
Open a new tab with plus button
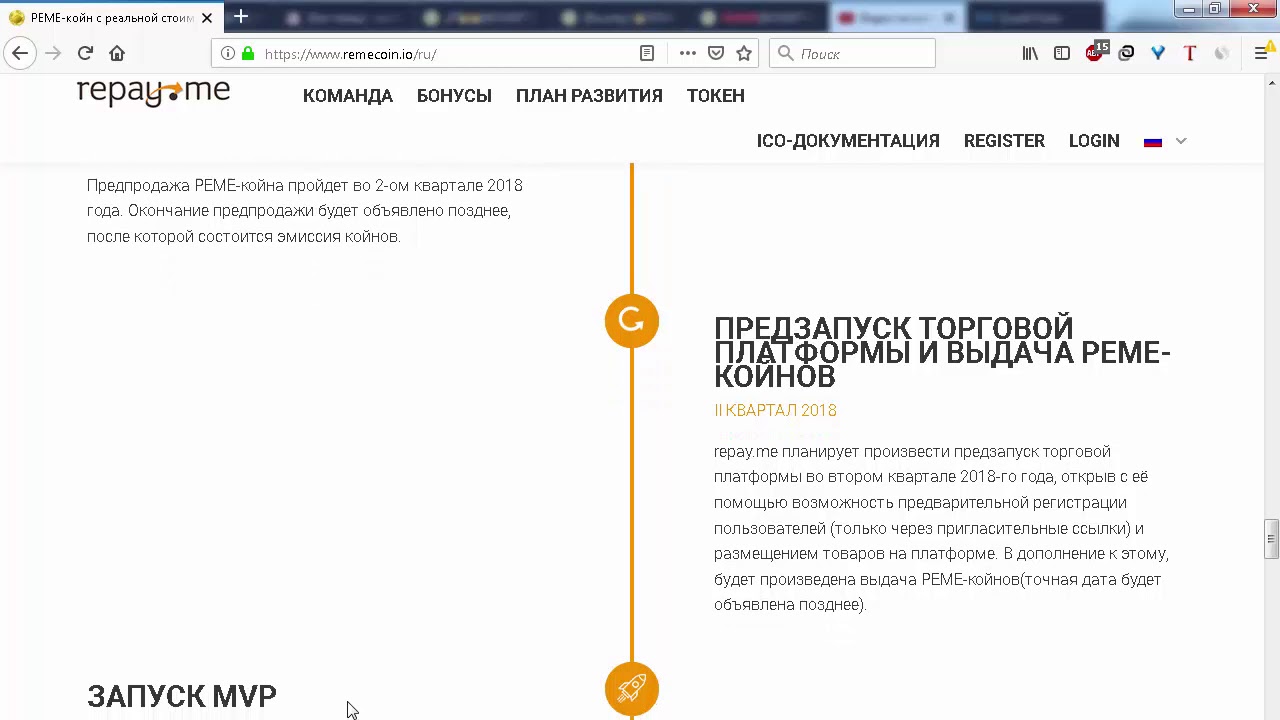coord(241,17)
